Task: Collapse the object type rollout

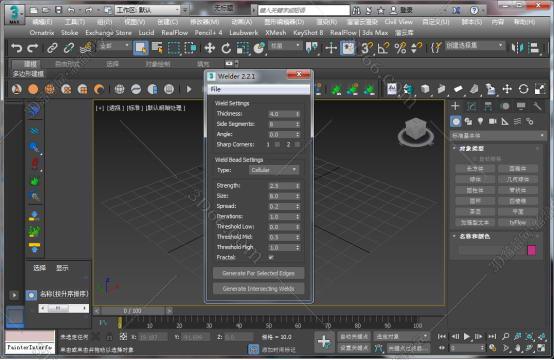Action: pyautogui.click(x=471, y=149)
